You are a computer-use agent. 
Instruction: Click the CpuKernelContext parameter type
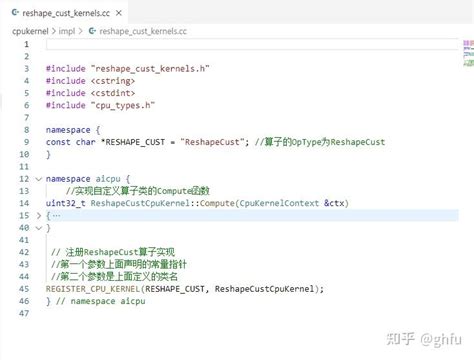(x=279, y=203)
